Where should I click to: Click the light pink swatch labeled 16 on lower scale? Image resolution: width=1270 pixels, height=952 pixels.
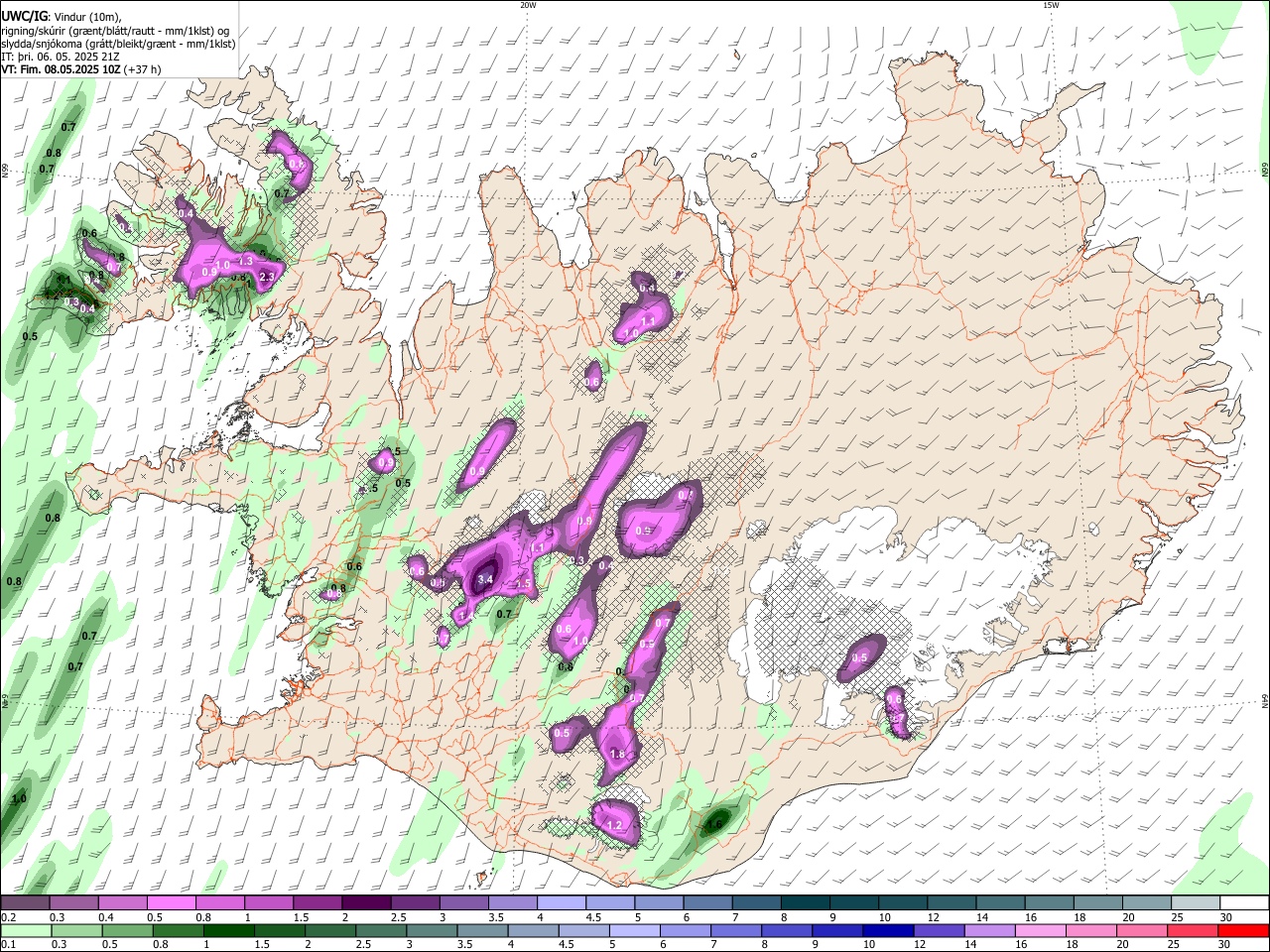[x=1041, y=931]
